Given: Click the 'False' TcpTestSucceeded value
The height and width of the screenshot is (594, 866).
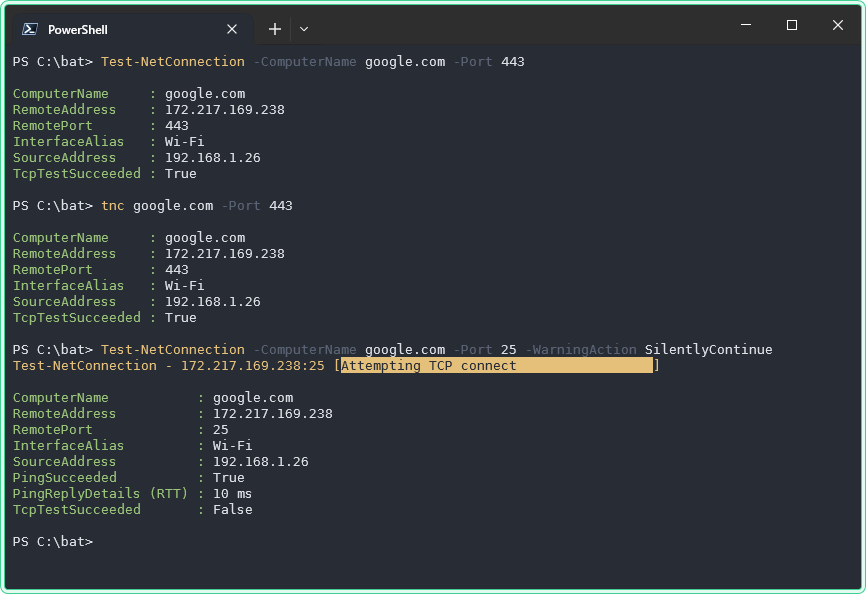Looking at the screenshot, I should [233, 510].
